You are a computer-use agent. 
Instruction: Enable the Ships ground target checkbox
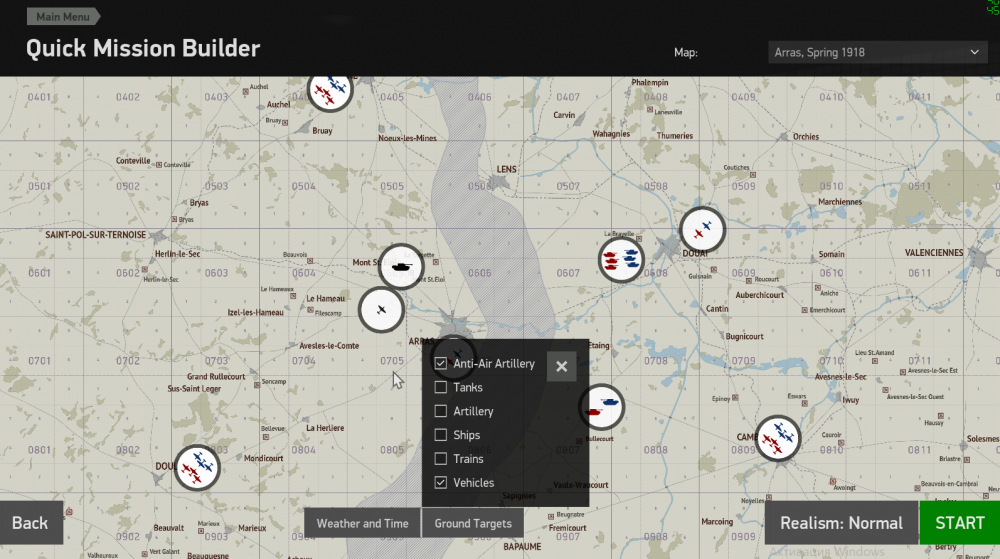coord(441,435)
